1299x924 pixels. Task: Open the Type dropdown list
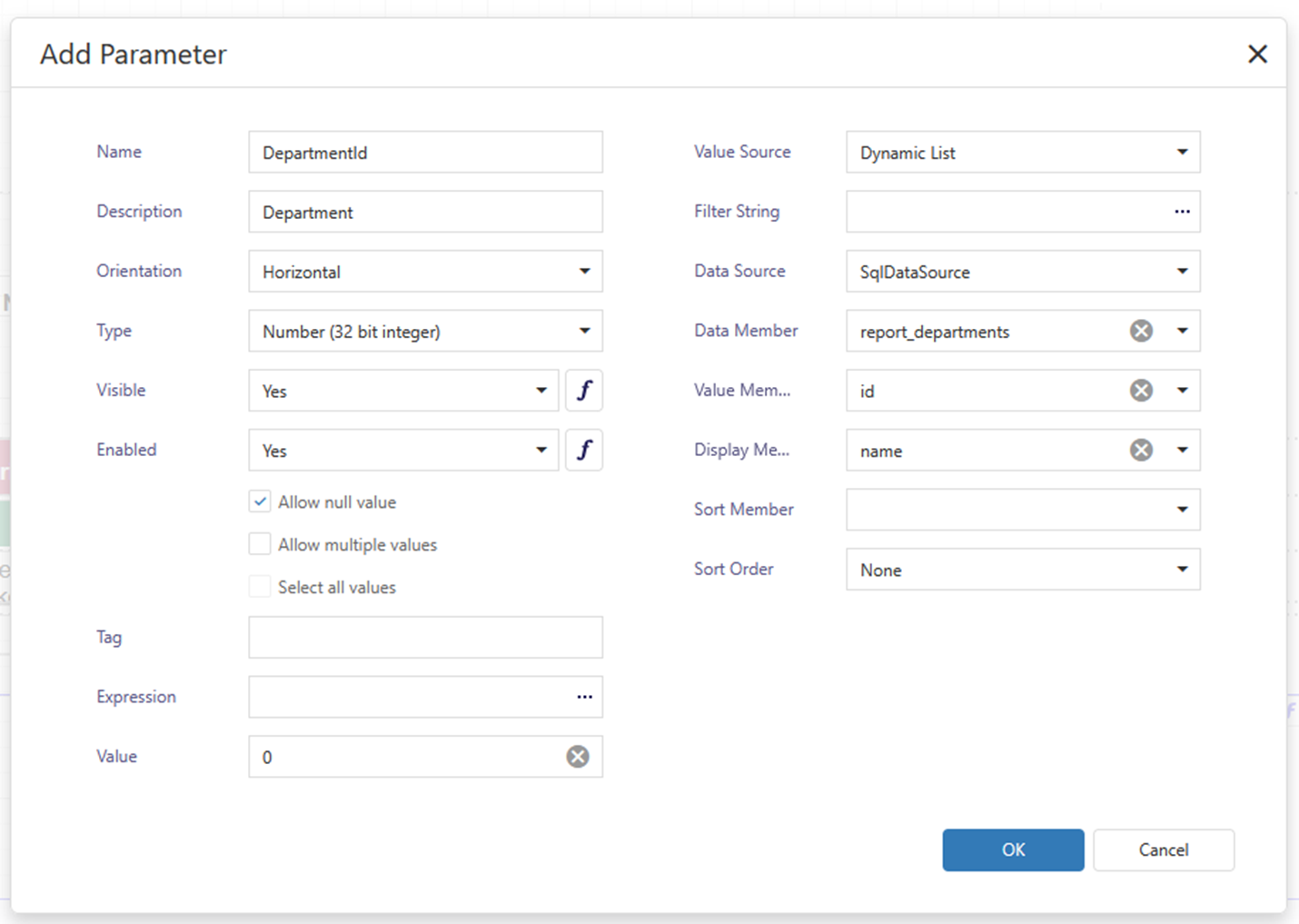584,332
